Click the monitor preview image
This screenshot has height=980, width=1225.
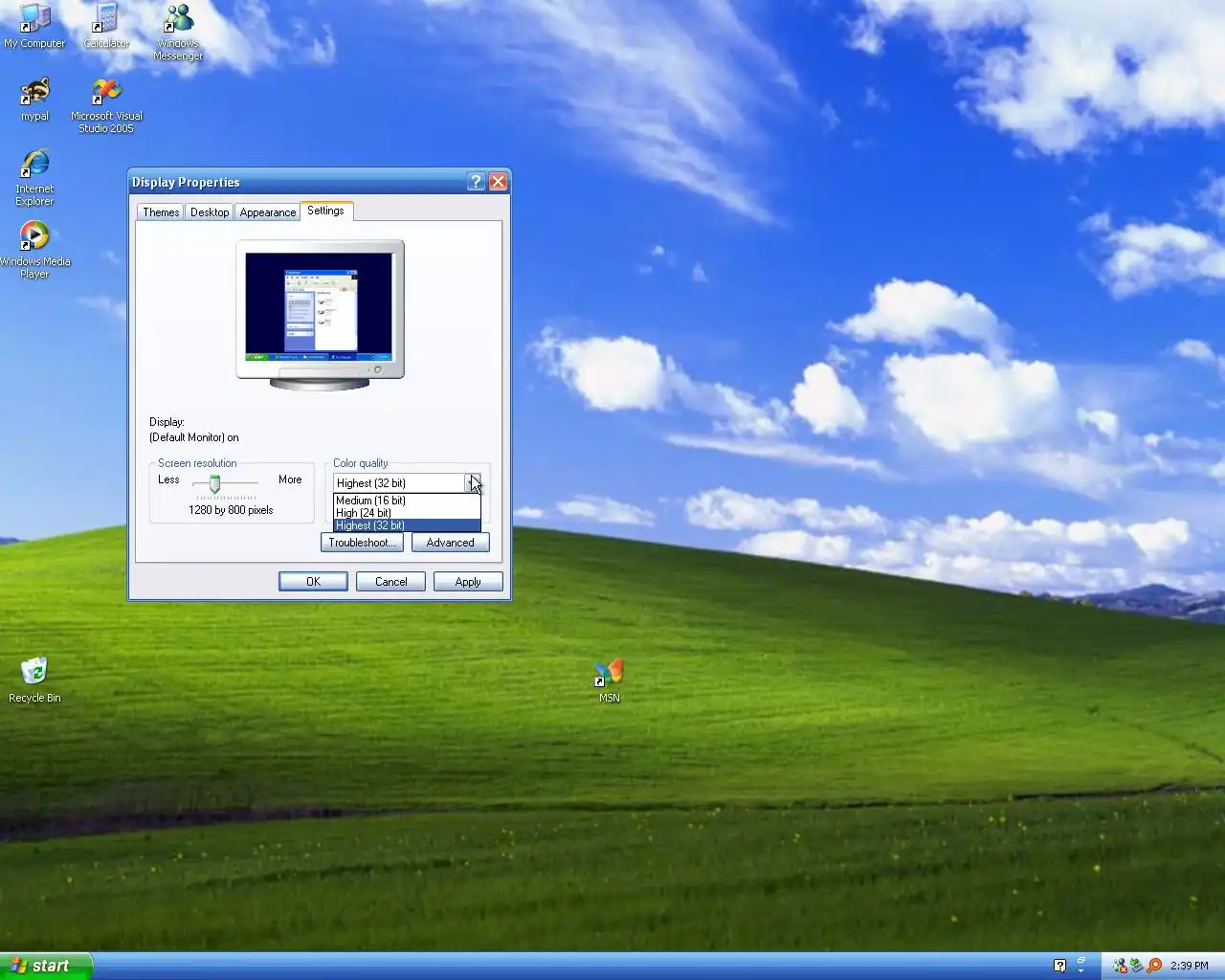click(320, 315)
